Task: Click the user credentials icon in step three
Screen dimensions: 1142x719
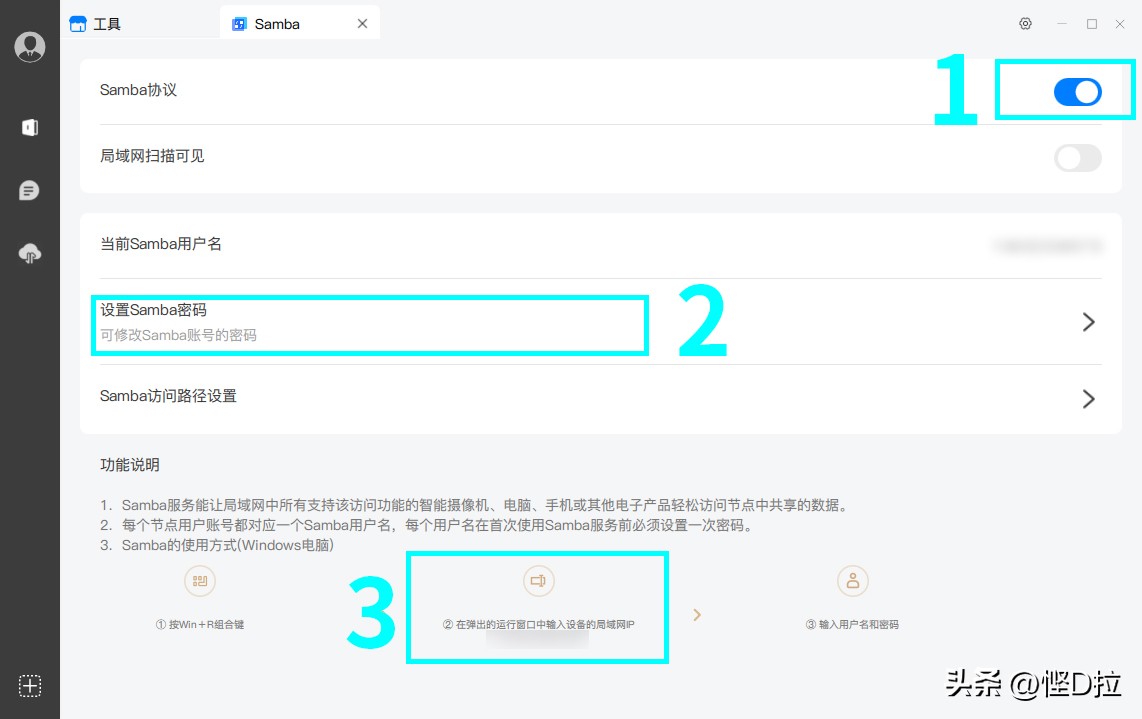Action: click(853, 580)
